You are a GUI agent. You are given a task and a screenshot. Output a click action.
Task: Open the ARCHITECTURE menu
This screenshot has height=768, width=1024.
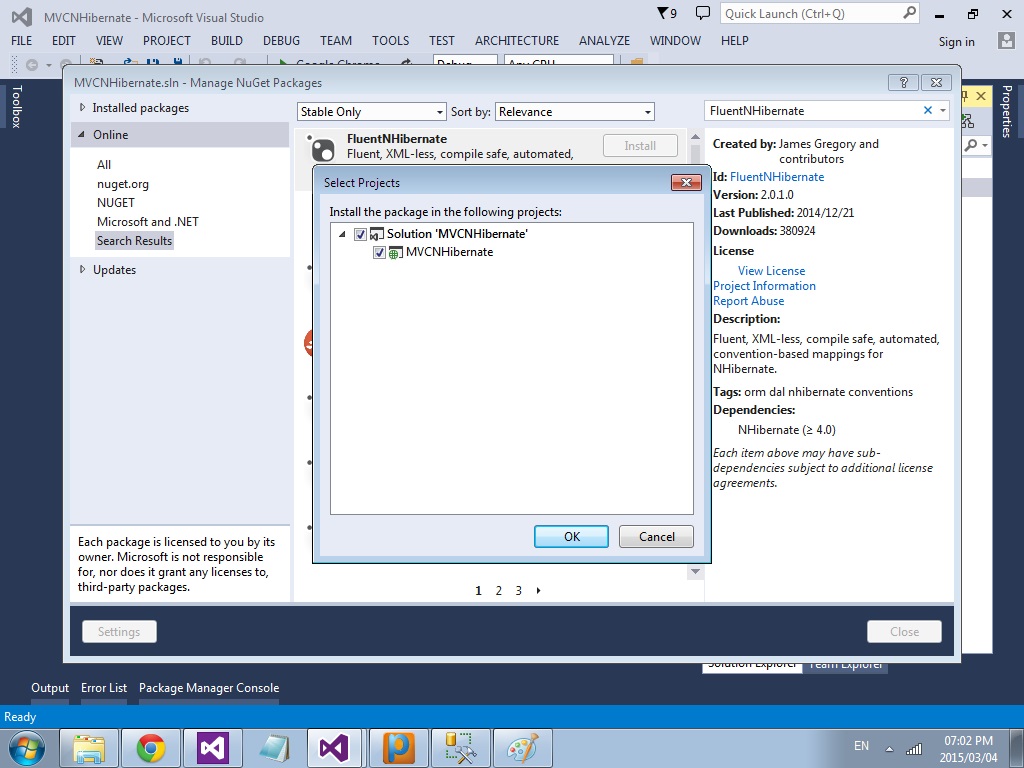[517, 40]
